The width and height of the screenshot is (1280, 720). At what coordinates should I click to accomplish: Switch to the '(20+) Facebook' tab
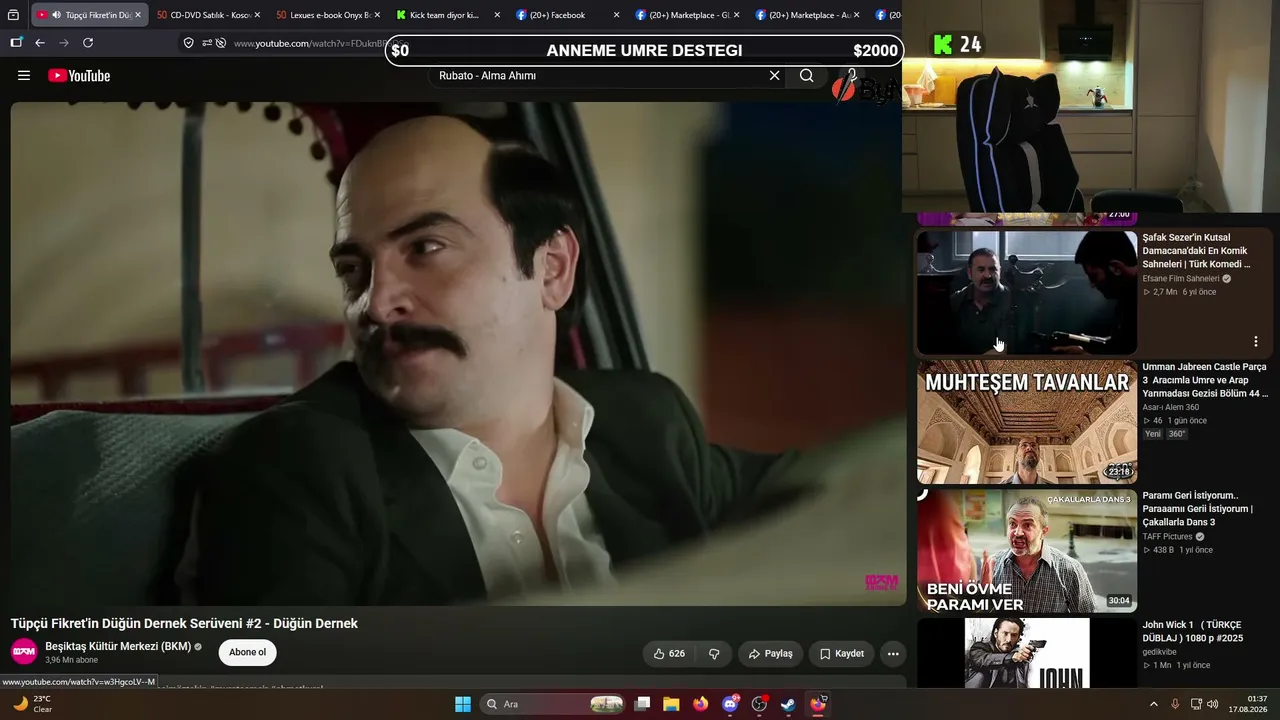tap(568, 15)
